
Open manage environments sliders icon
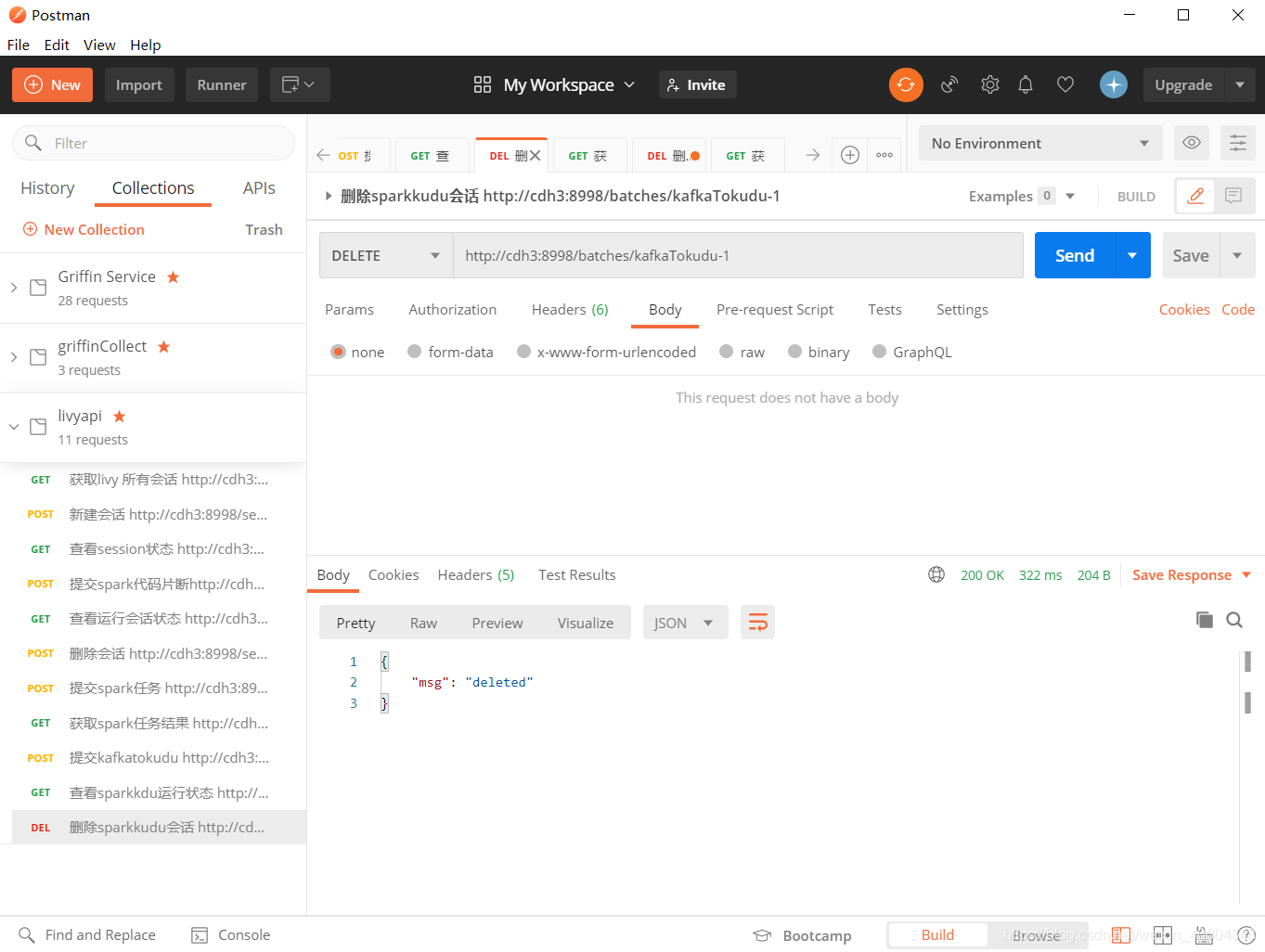tap(1238, 143)
